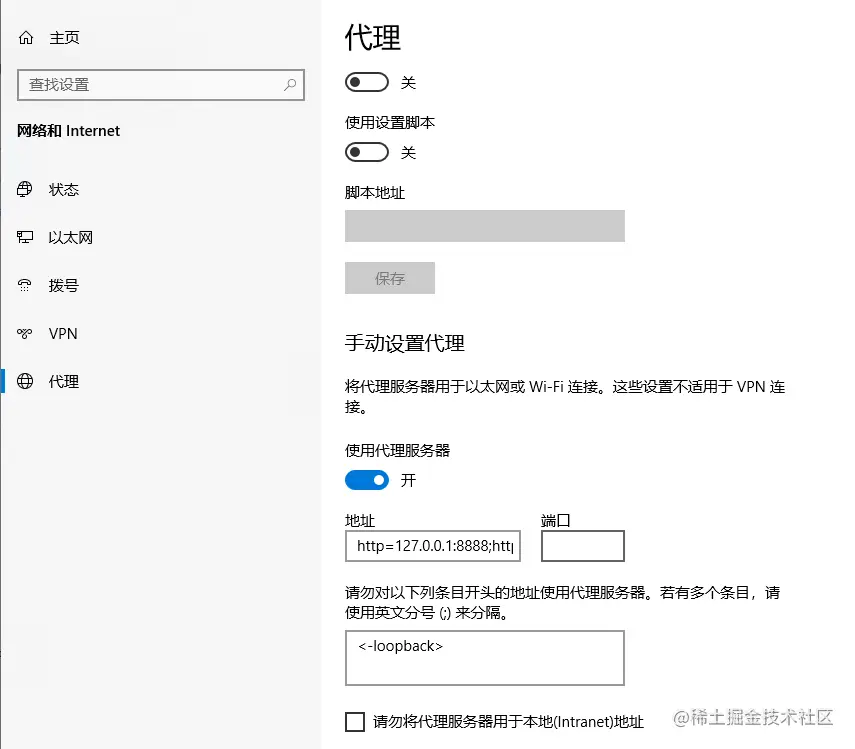Screen dimensions: 855x749
Task: Turn off the 使用代理服务器 toggle
Action: click(x=366, y=480)
